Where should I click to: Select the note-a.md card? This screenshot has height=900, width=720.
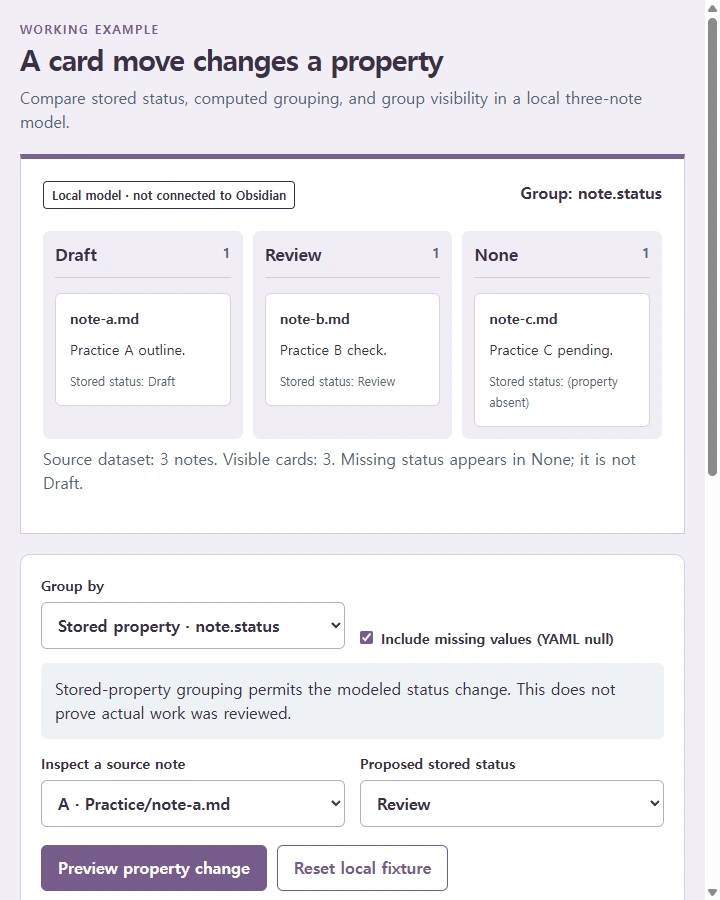pos(143,350)
